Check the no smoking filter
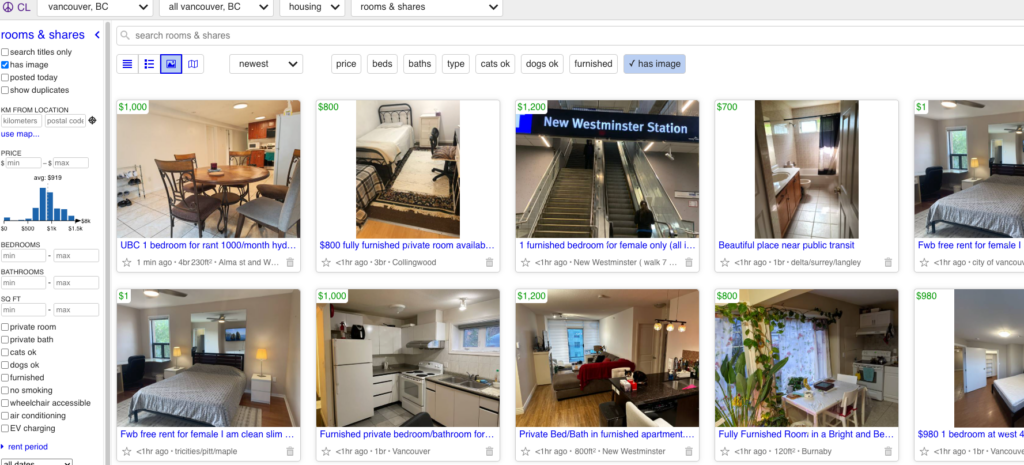 pos(5,391)
